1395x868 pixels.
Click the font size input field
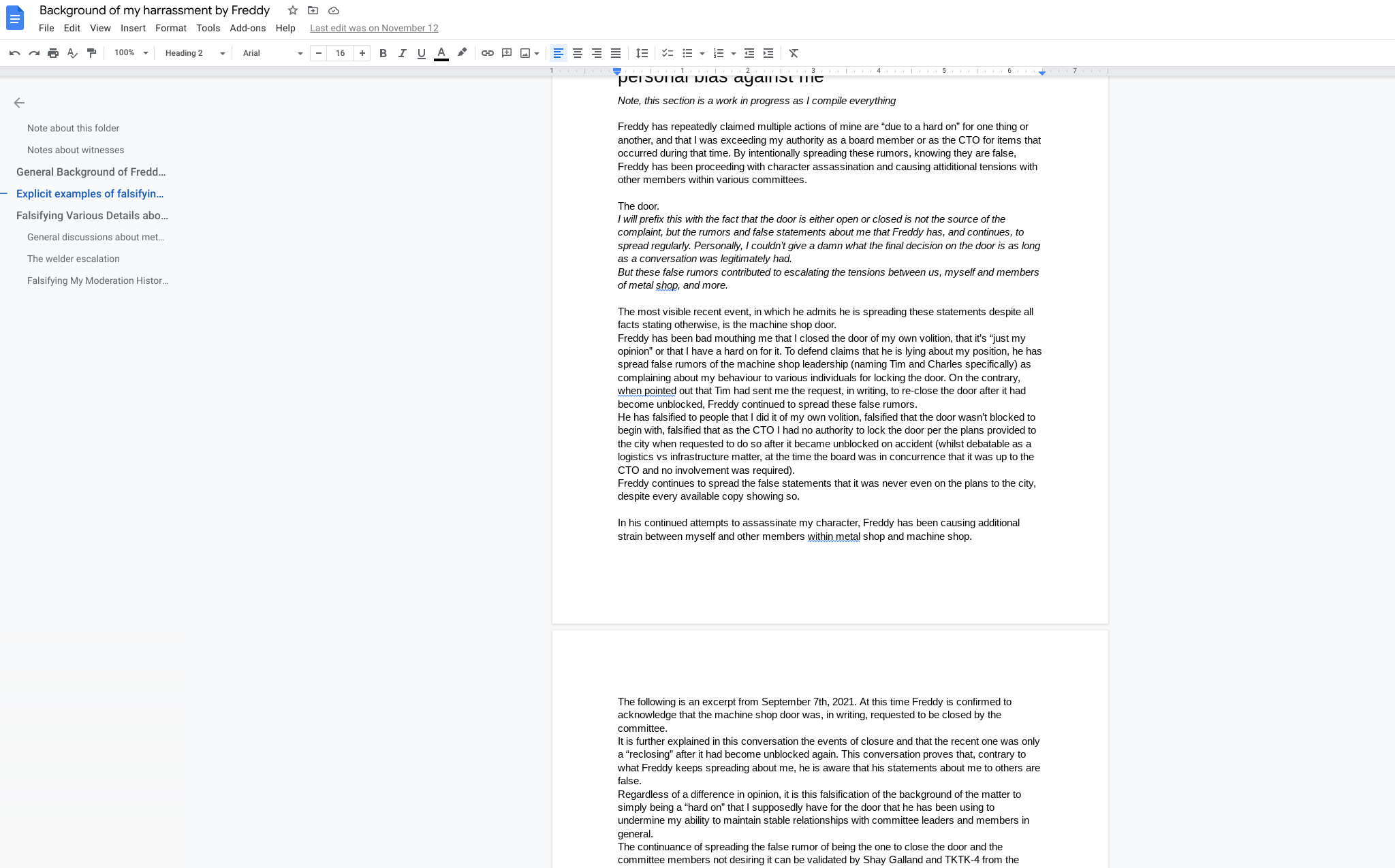(340, 53)
